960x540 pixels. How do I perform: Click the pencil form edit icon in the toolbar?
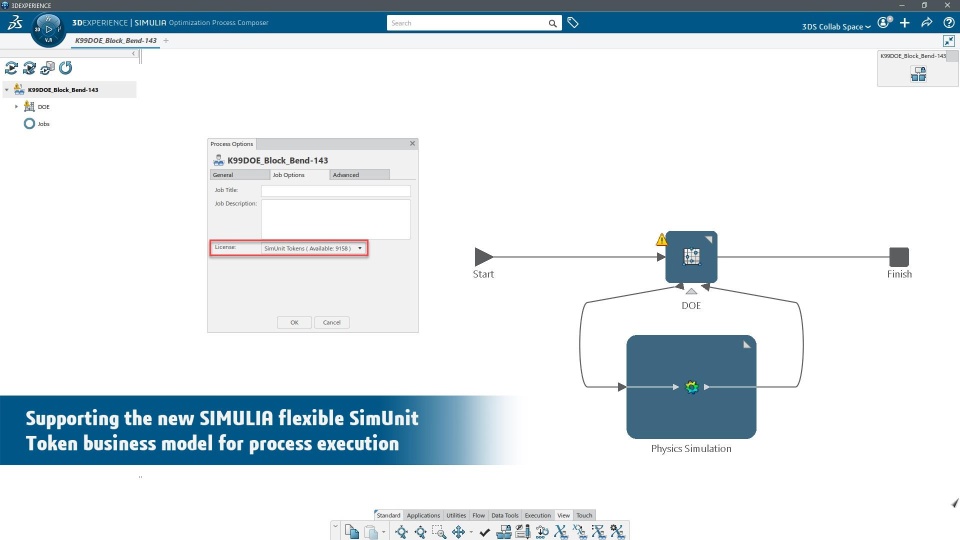click(x=523, y=531)
